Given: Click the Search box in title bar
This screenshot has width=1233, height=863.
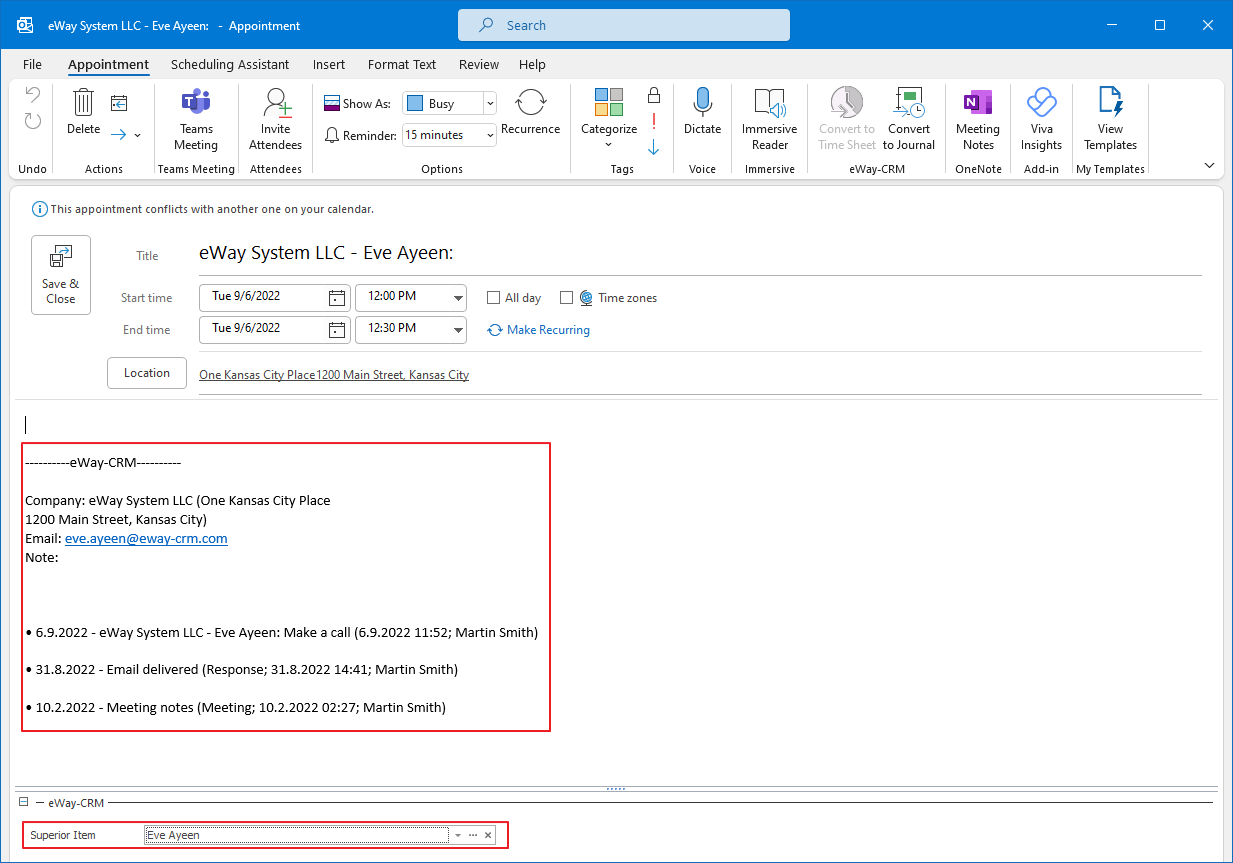Looking at the screenshot, I should coord(624,25).
